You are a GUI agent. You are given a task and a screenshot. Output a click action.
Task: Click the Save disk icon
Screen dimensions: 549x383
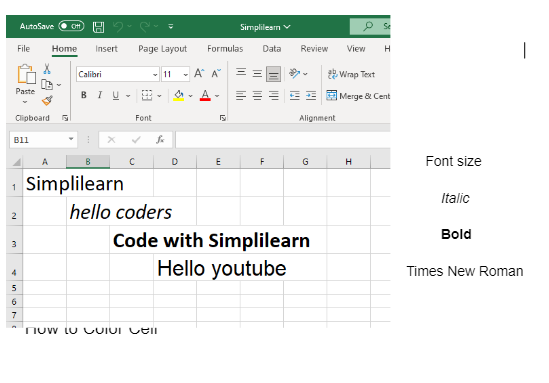98,27
